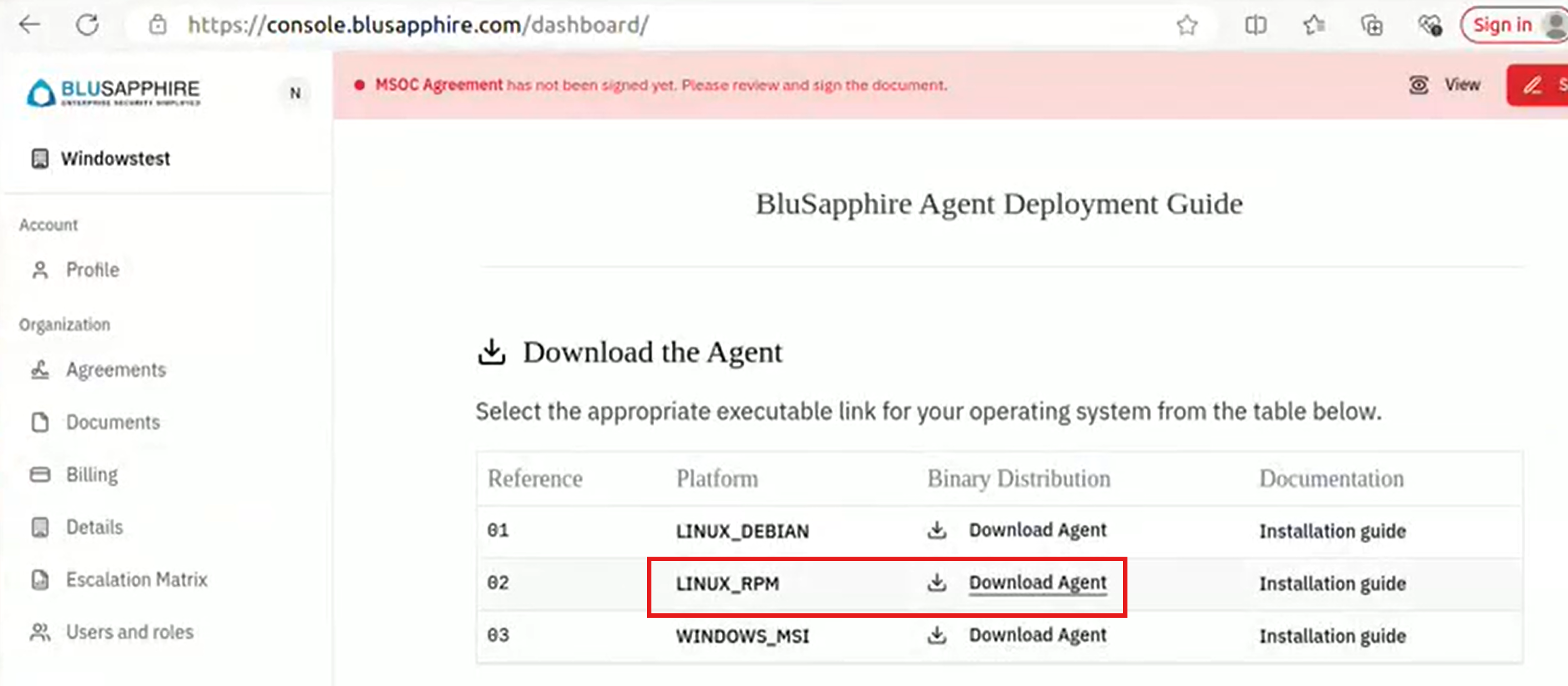Open Profile in sidebar
Screen dimensions: 1568x686
93,270
